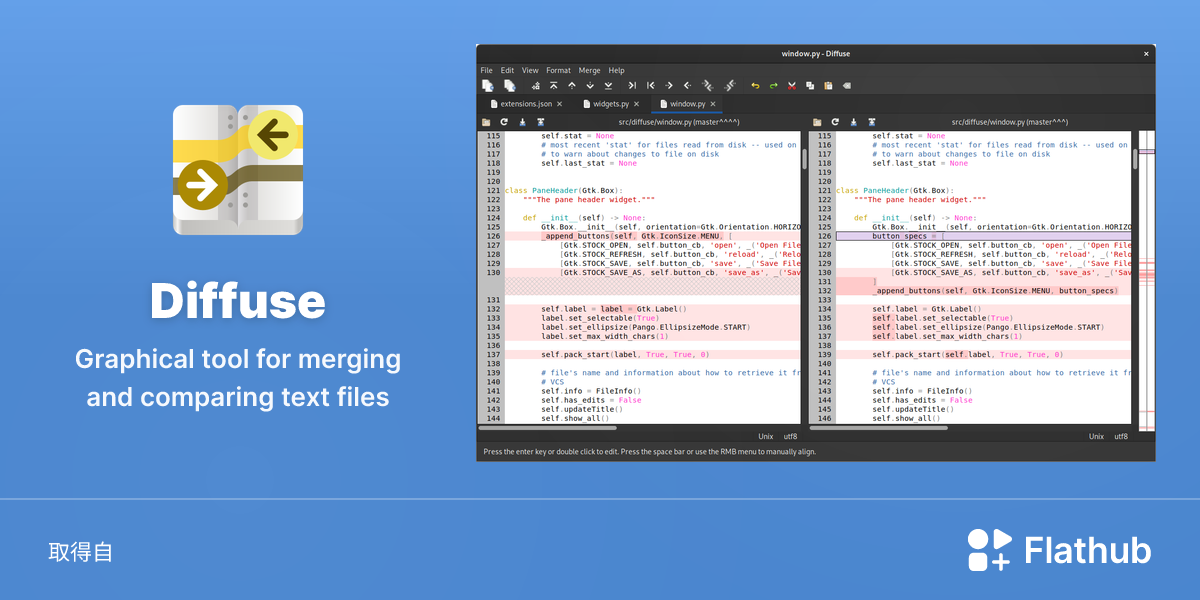Open the Format menu

click(x=558, y=71)
